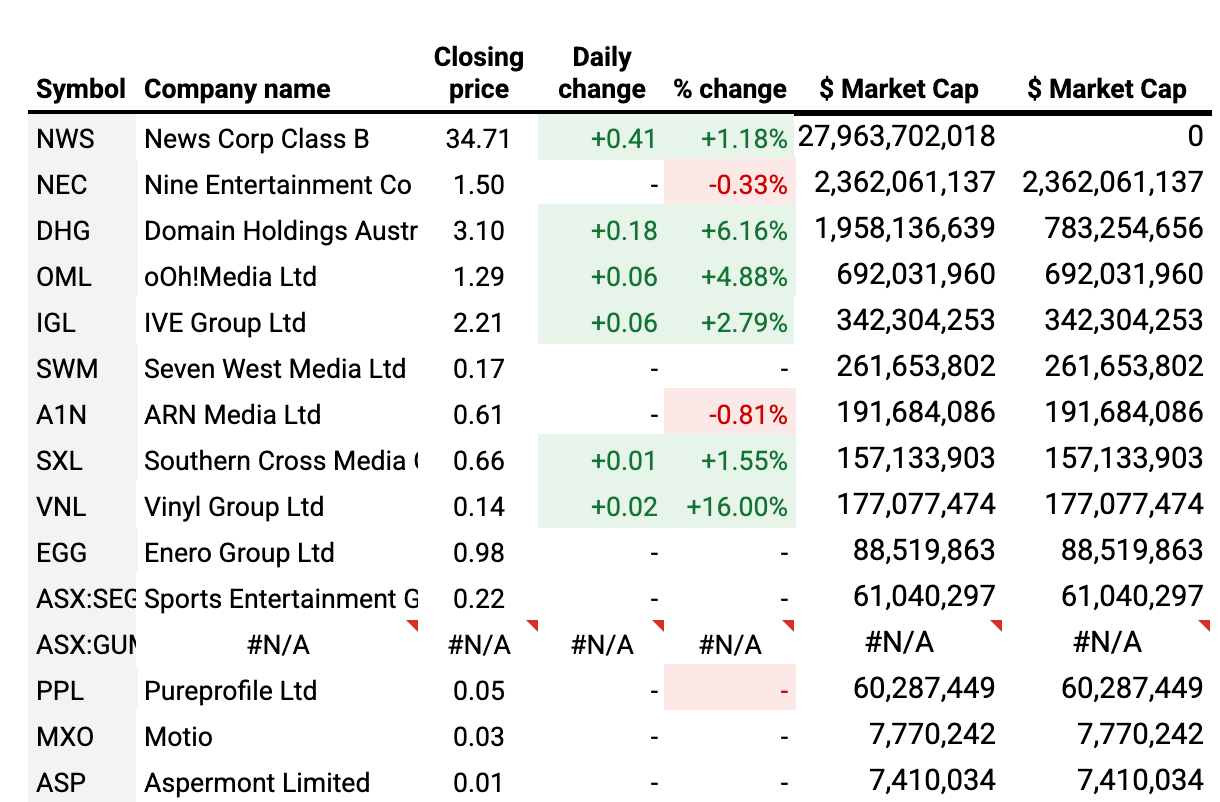The height and width of the screenshot is (802, 1220).
Task: Select the +4.88% change cell
Action: [x=729, y=276]
